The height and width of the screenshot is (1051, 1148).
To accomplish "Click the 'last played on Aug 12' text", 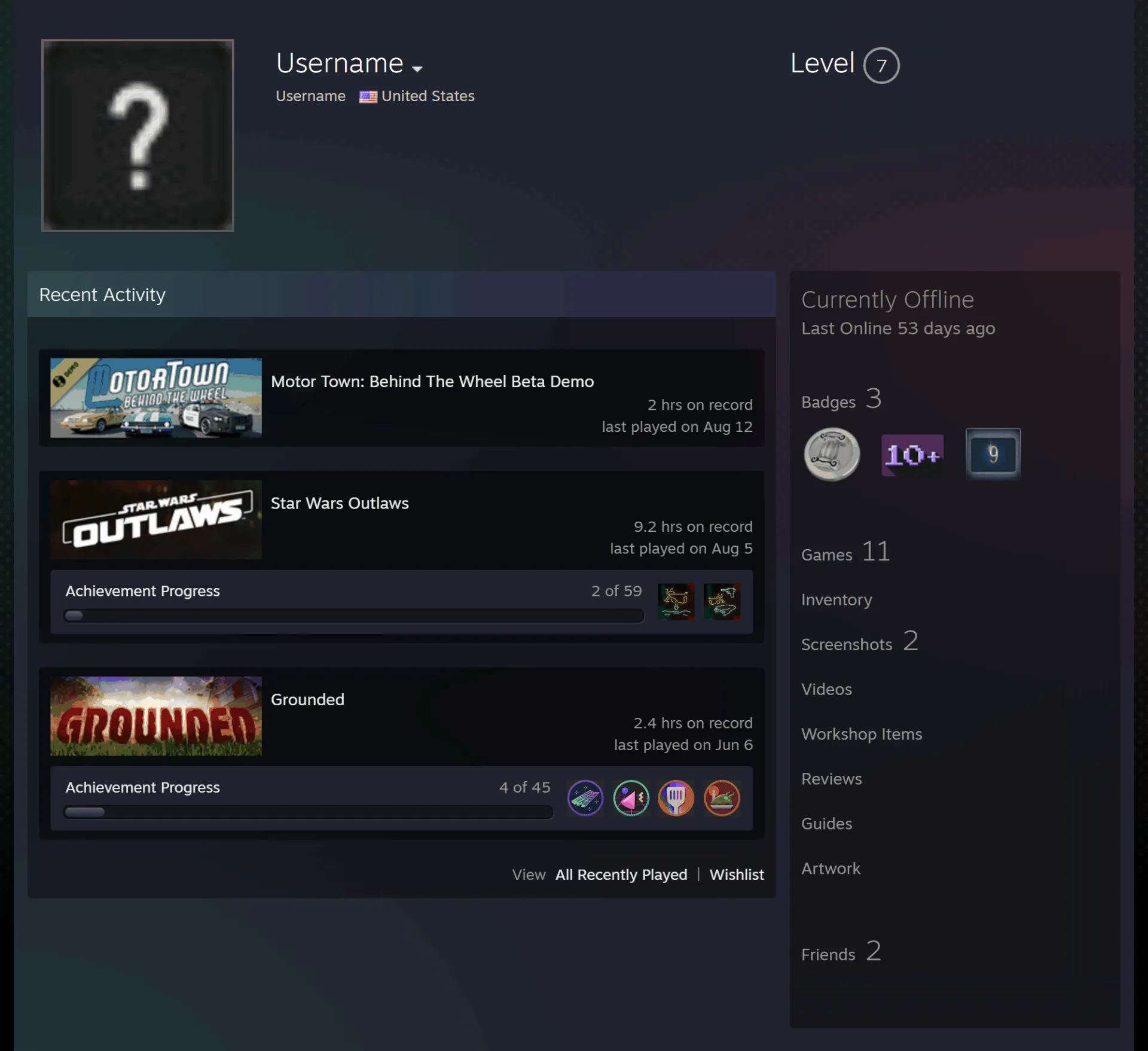I will pyautogui.click(x=677, y=427).
